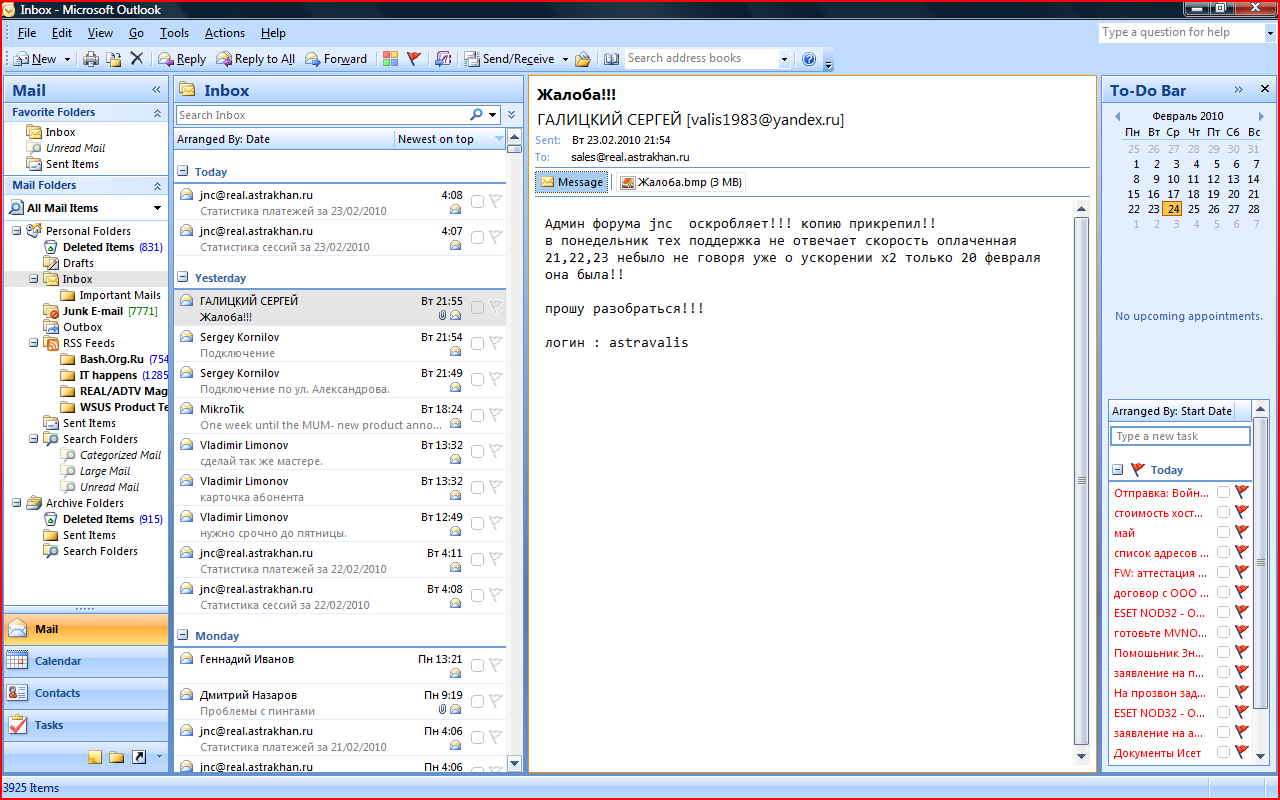Switch to the Calendar pane
The width and height of the screenshot is (1280, 800).
coord(86,661)
